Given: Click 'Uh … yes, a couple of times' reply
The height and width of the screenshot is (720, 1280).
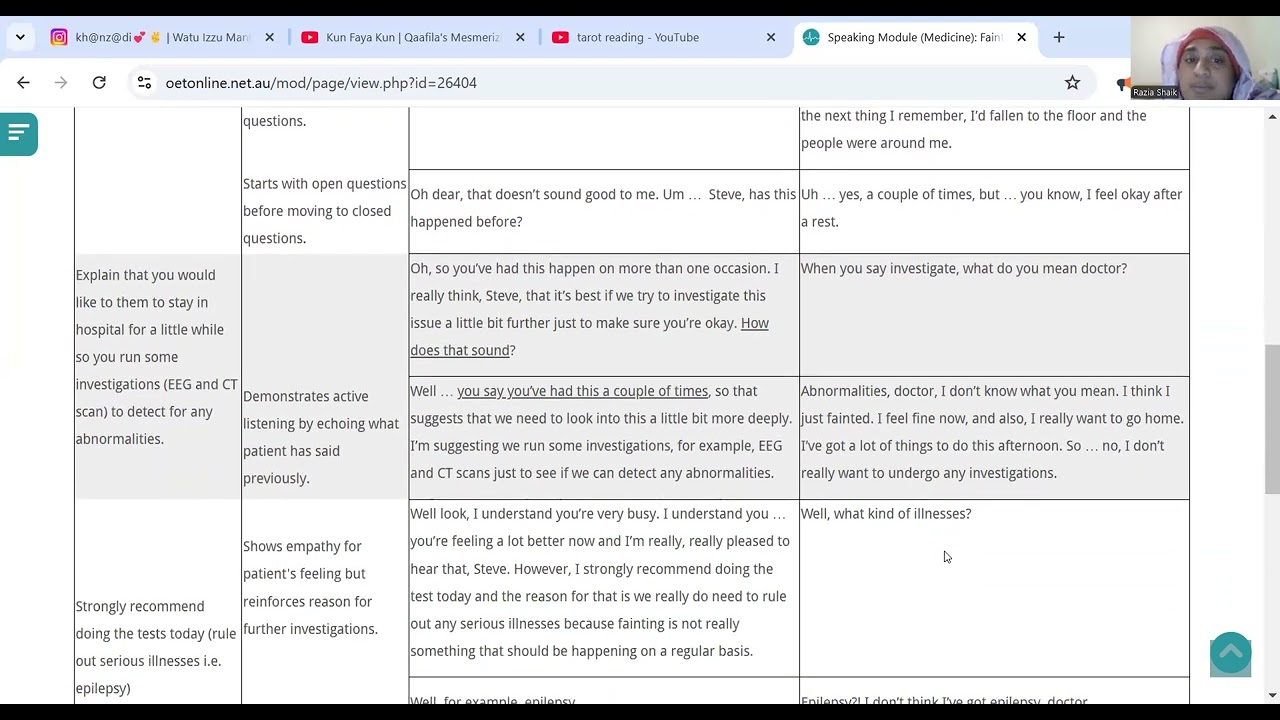Looking at the screenshot, I should pos(991,208).
